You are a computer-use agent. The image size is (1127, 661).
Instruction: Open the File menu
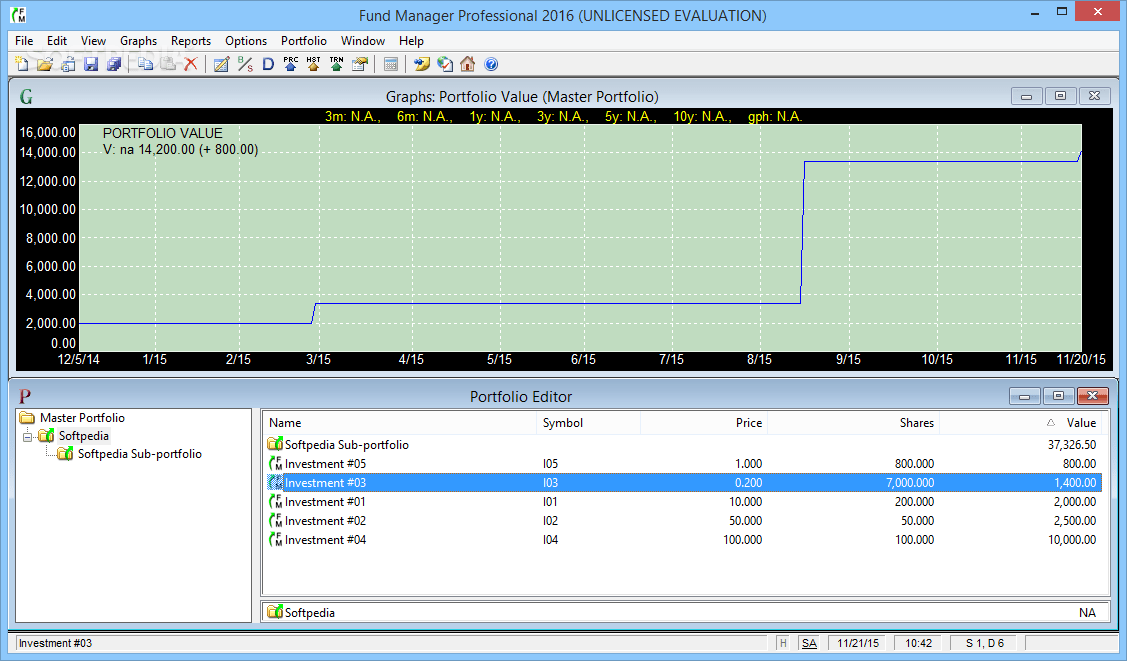coord(24,41)
